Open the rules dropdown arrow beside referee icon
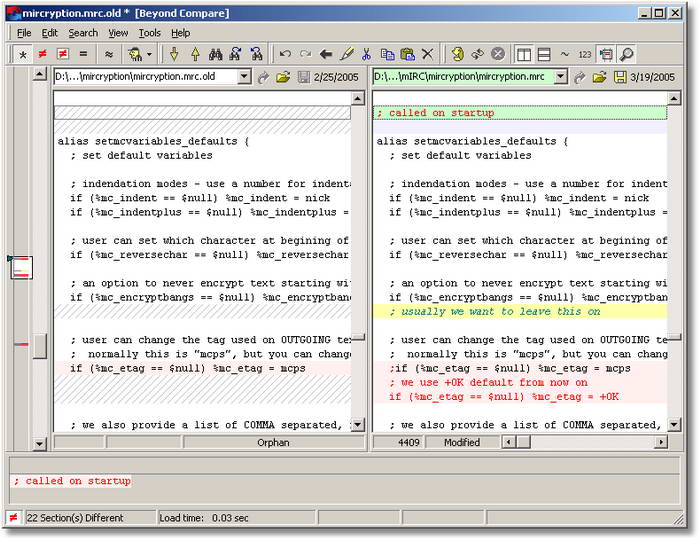This screenshot has width=700, height=541. (x=149, y=54)
